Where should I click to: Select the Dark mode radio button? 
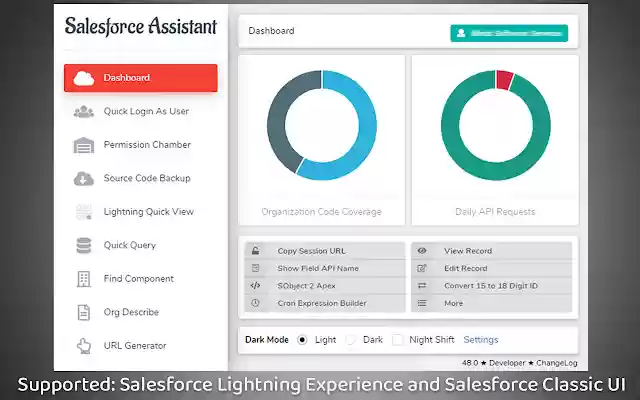(x=351, y=340)
